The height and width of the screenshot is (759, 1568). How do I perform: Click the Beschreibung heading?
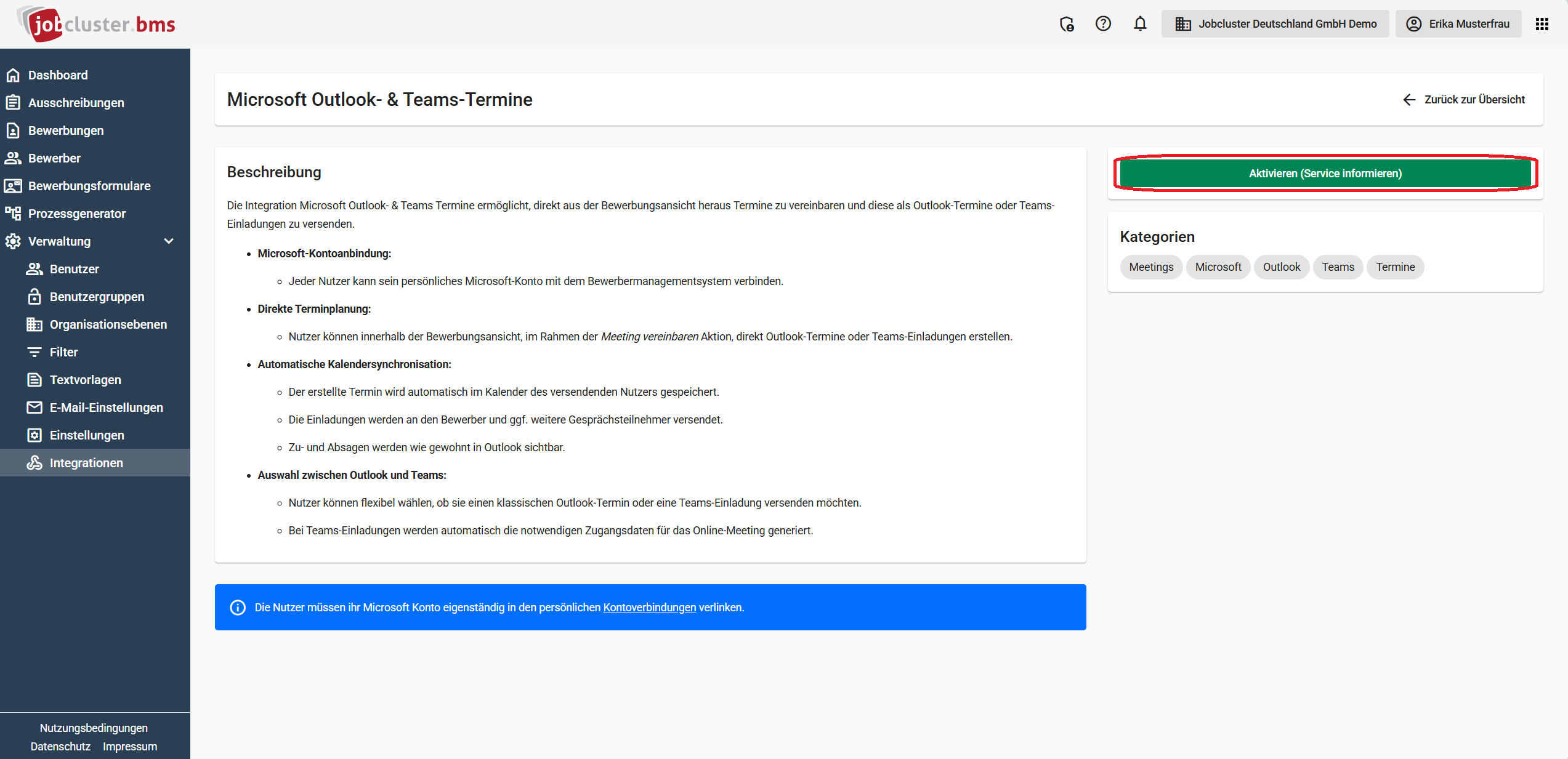click(274, 172)
